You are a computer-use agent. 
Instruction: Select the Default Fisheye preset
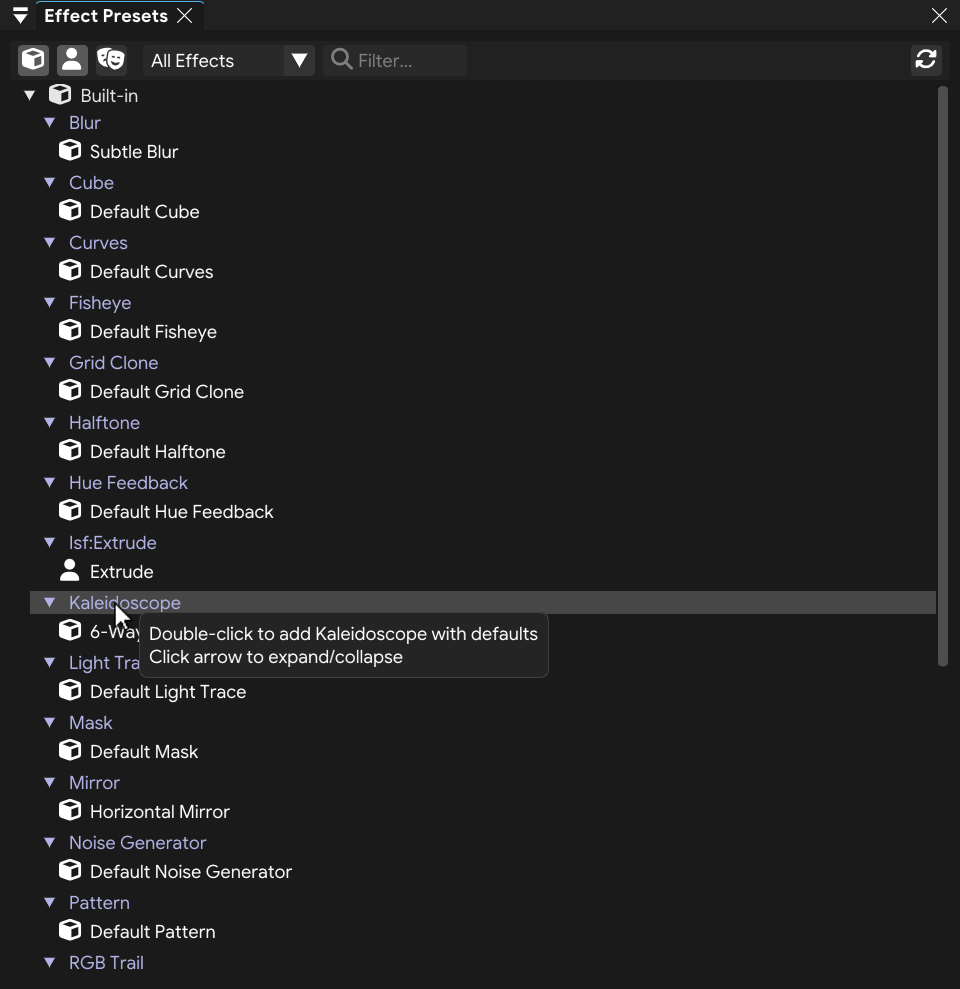click(153, 332)
